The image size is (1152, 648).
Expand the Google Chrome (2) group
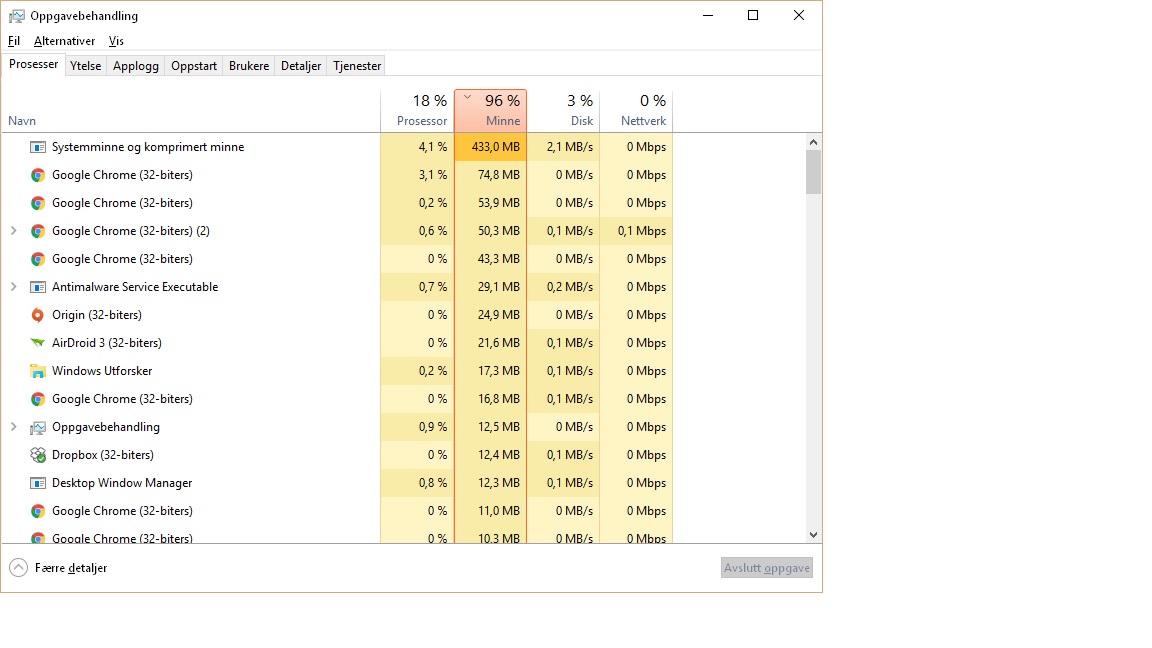[x=13, y=231]
